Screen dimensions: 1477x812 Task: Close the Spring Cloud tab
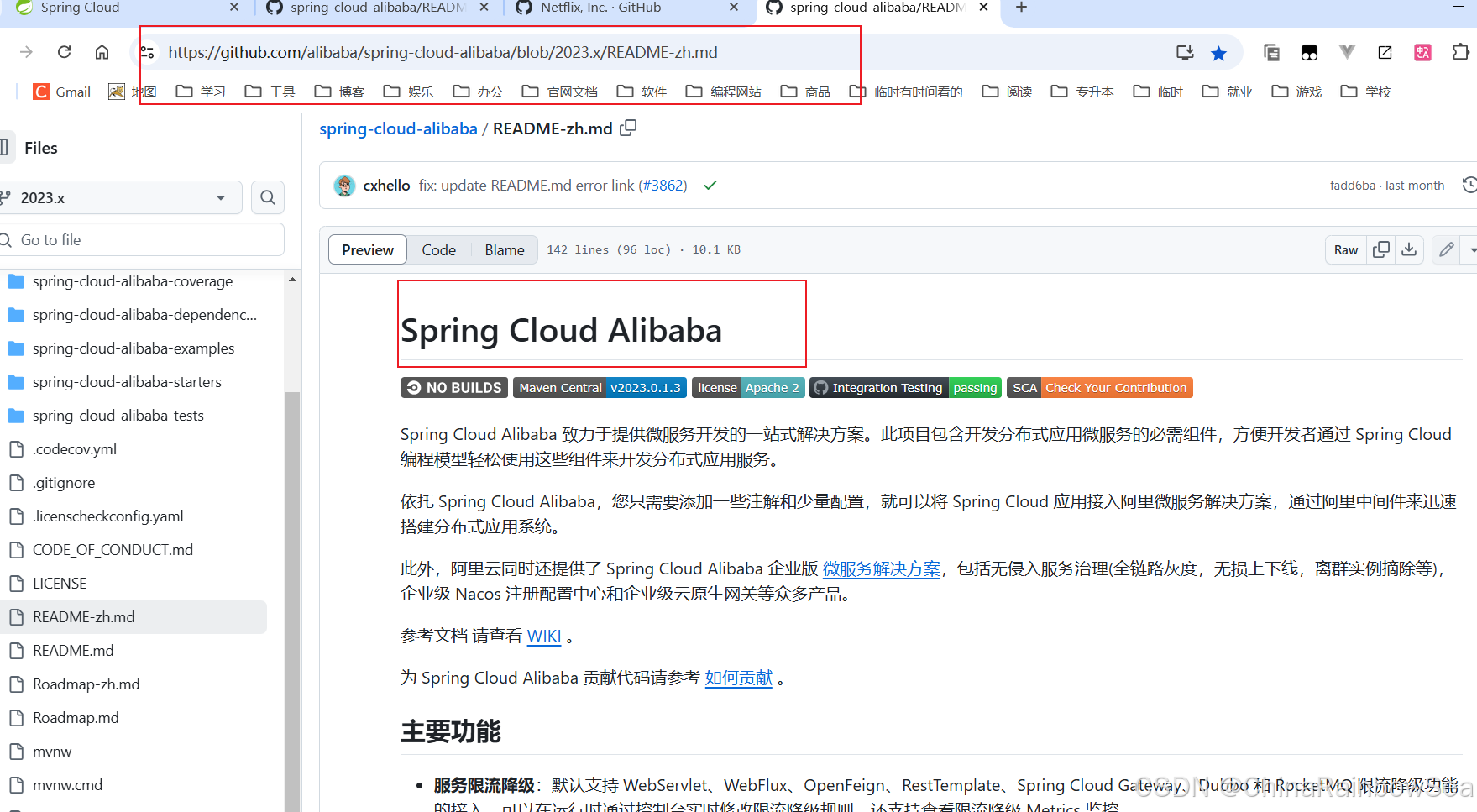tap(234, 8)
